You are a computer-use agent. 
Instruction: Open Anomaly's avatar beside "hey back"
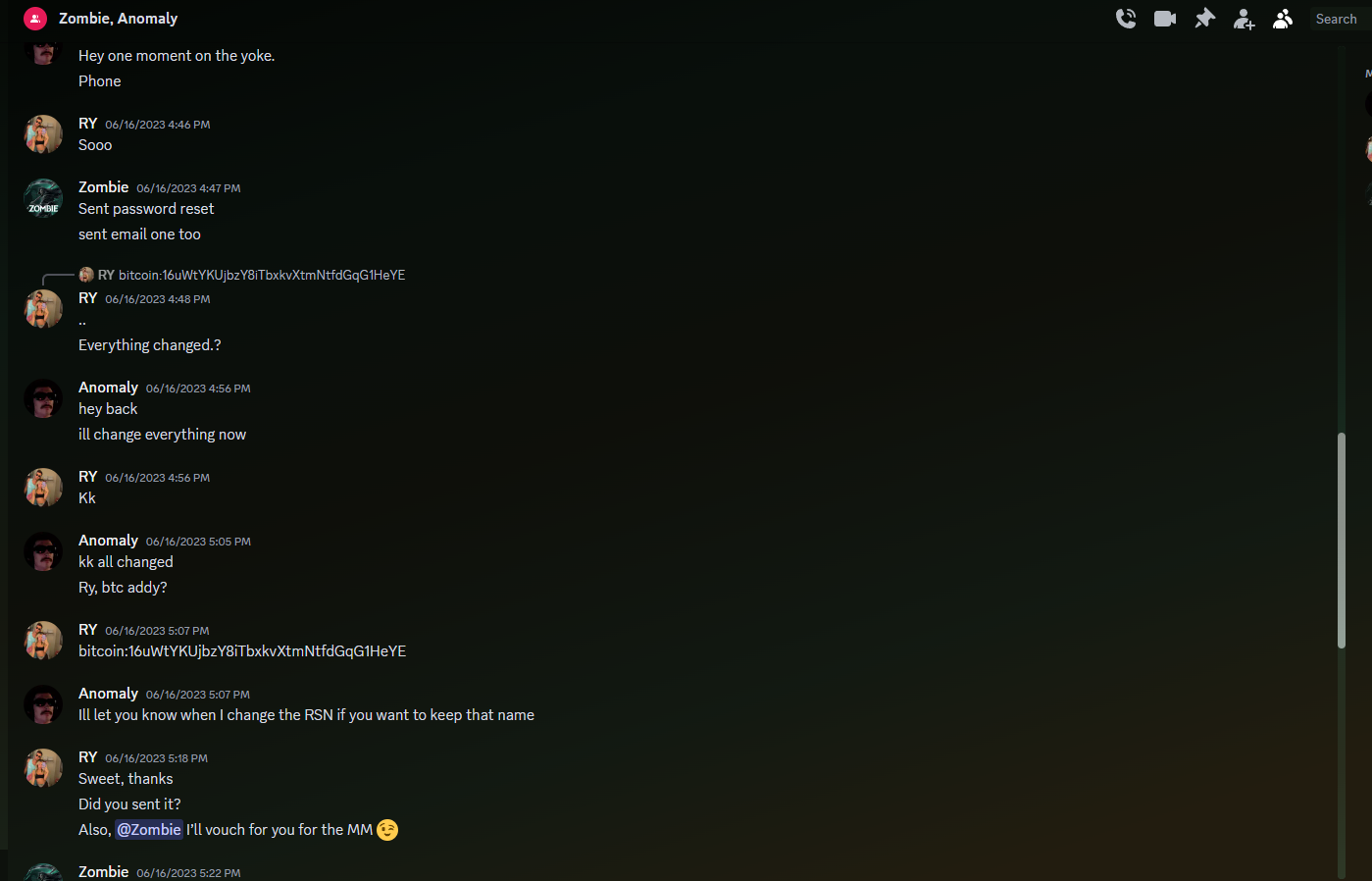click(x=43, y=398)
